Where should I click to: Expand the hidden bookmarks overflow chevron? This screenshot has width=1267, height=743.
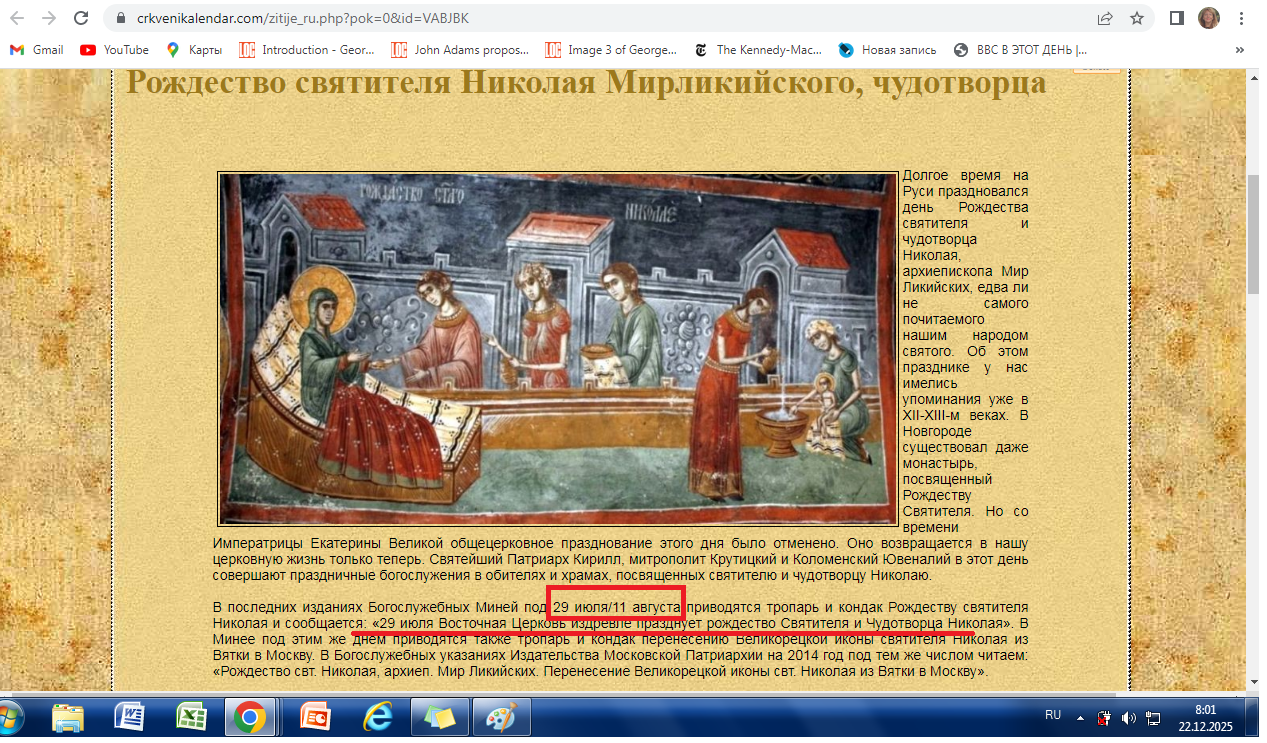[x=1240, y=50]
